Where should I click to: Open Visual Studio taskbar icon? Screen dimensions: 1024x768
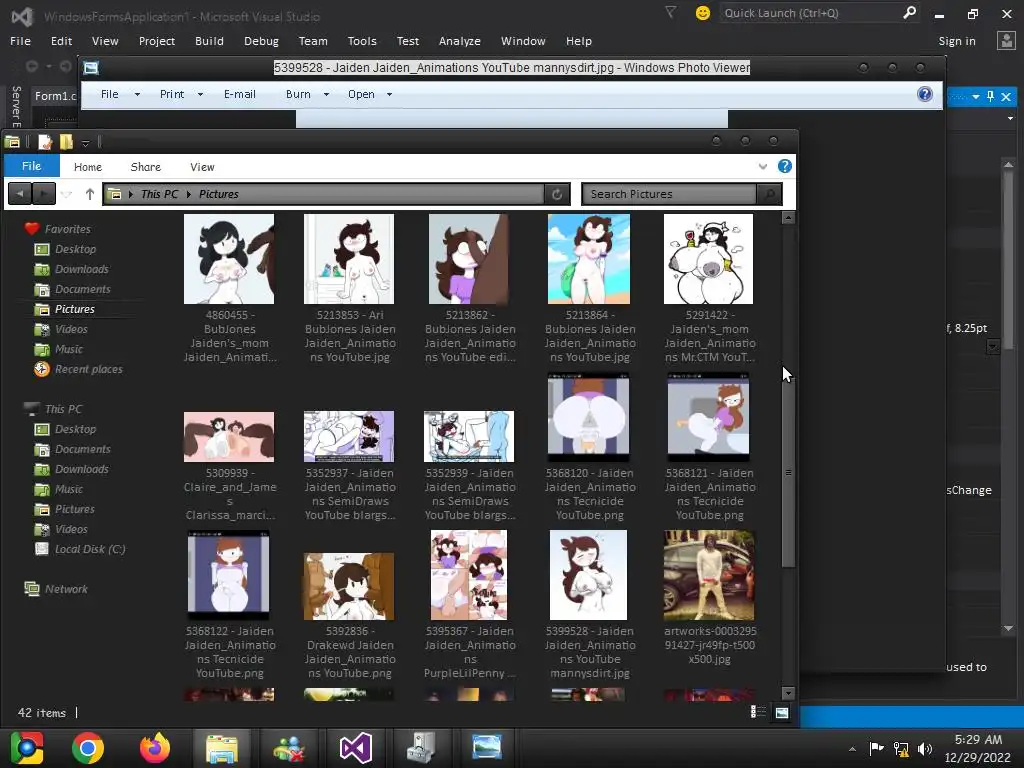tap(356, 748)
